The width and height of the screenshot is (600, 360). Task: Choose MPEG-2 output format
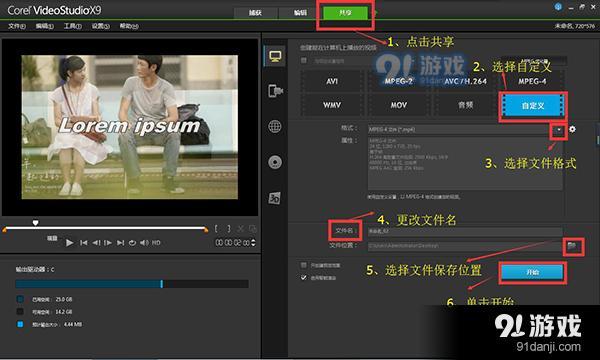point(399,81)
